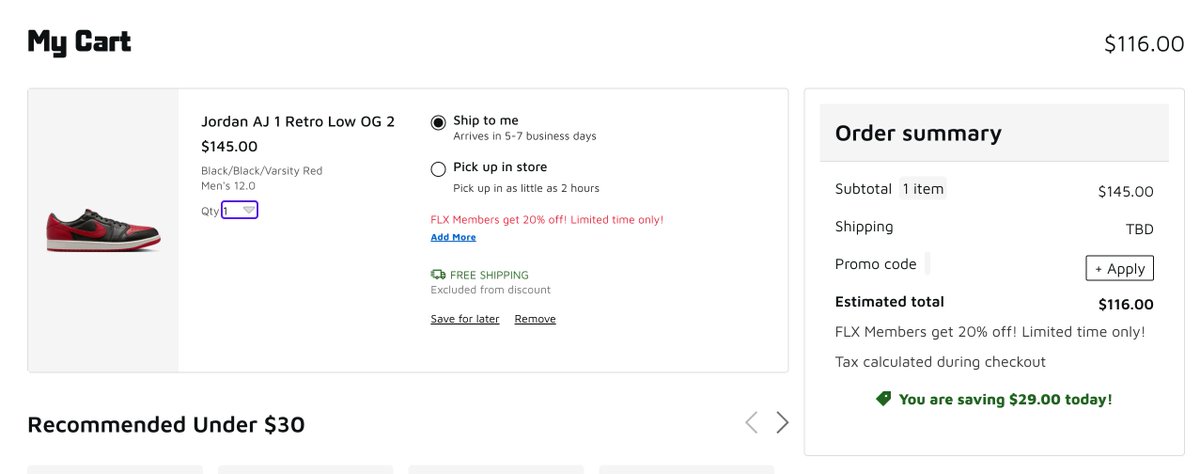Viewport: 1200px width, 474px height.
Task: Open the Add More link
Action: click(453, 237)
